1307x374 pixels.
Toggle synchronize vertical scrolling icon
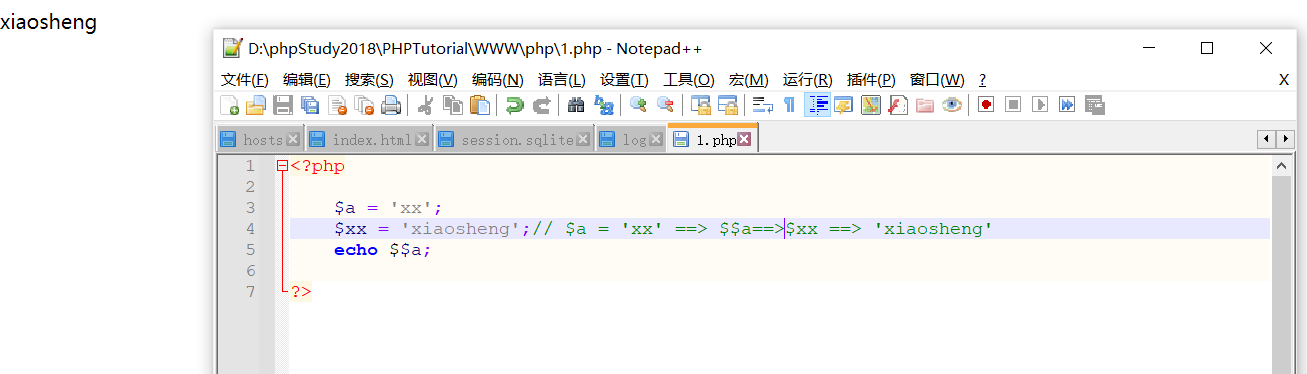point(700,104)
